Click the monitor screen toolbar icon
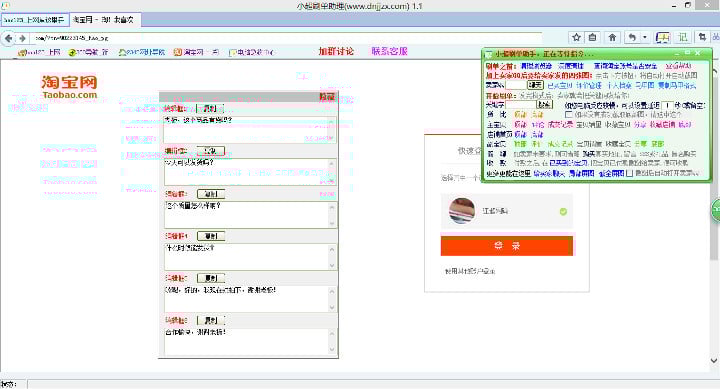Screen dimensions: 720x389 click(662, 37)
